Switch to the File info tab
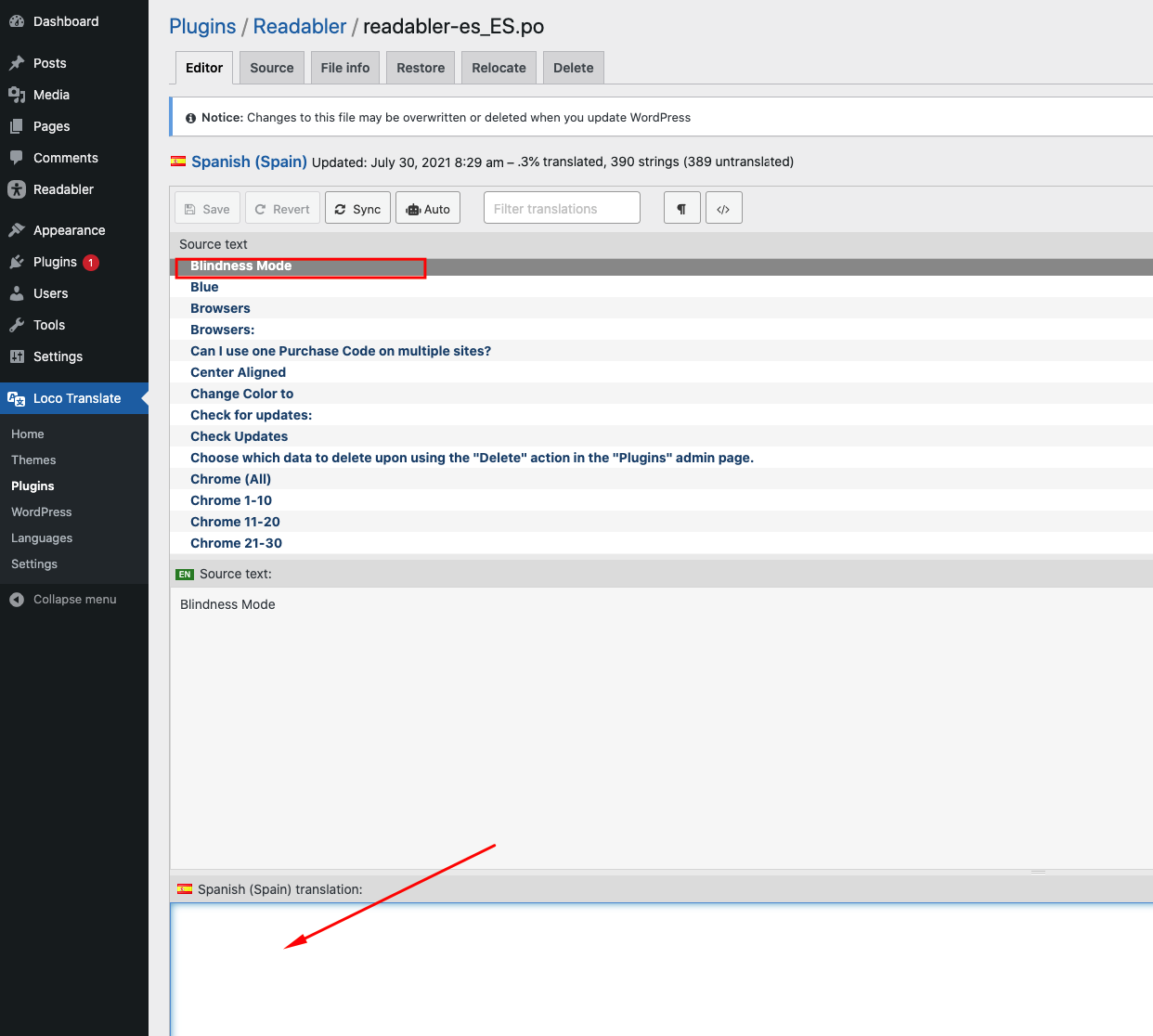1153x1036 pixels. (344, 68)
